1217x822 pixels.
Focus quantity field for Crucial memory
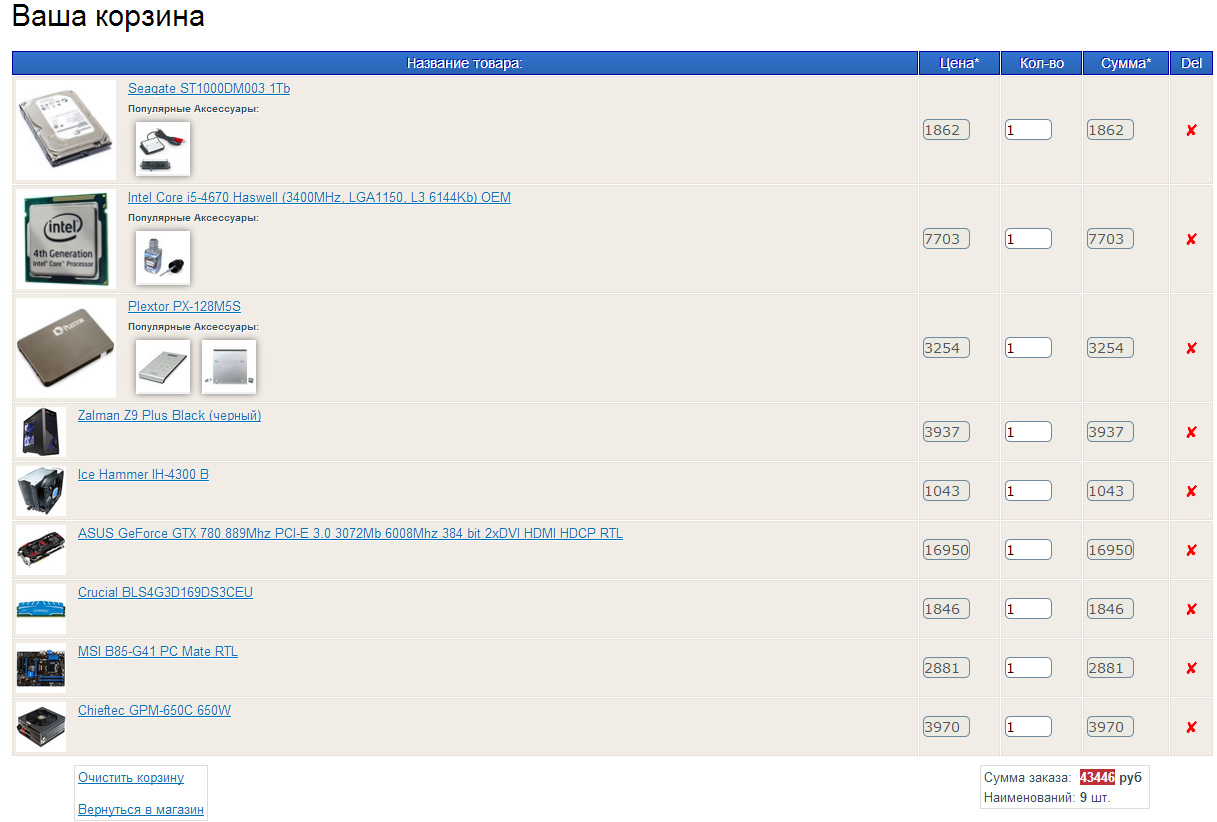(1028, 609)
